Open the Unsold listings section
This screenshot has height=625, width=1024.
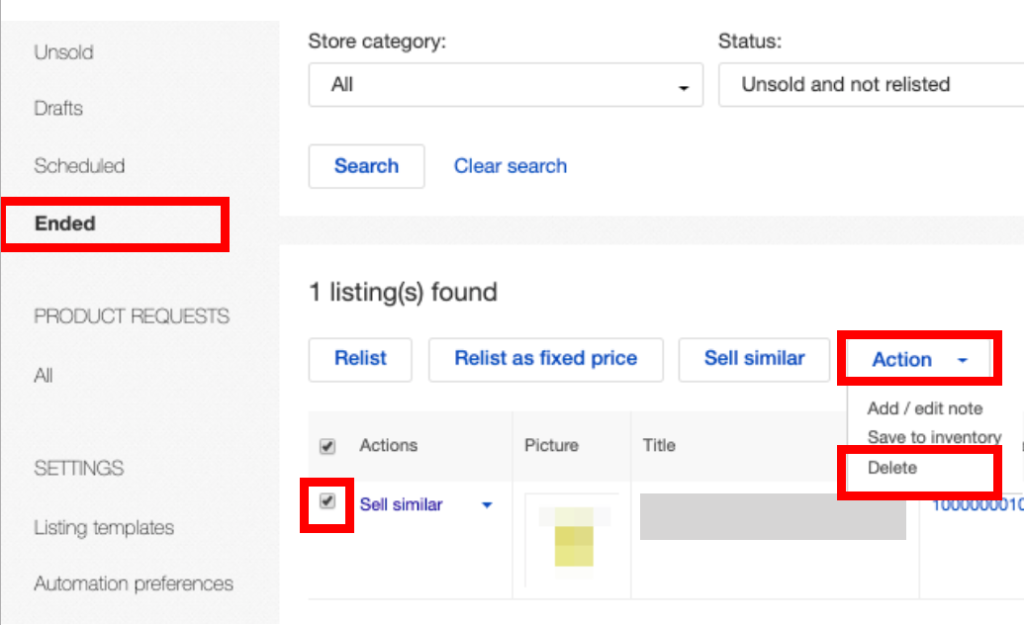click(x=64, y=52)
